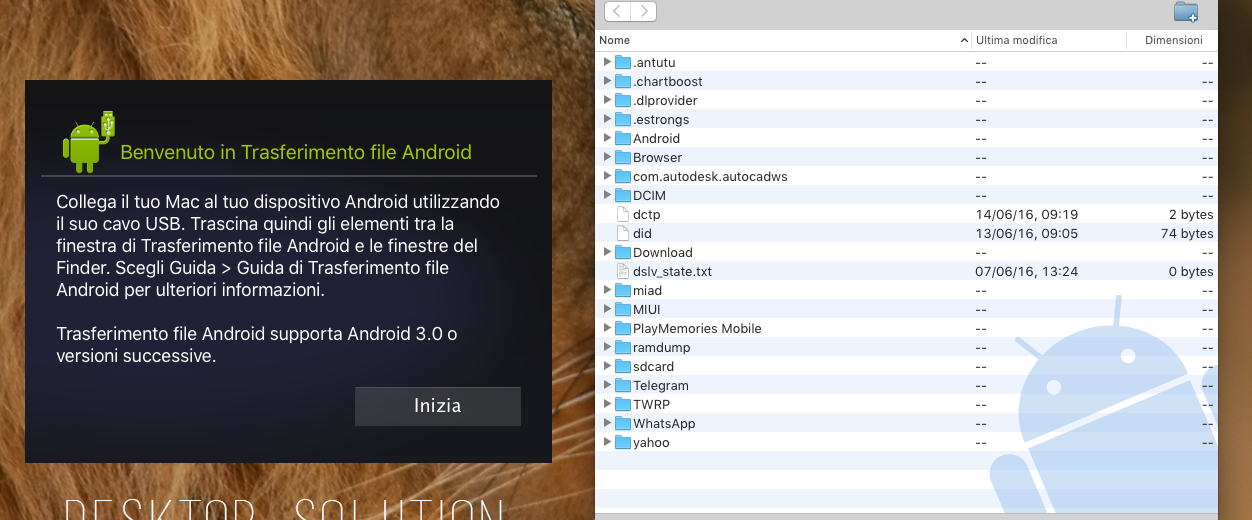1252x520 pixels.
Task: Select the dslv_state.txt file name
Action: (x=672, y=271)
